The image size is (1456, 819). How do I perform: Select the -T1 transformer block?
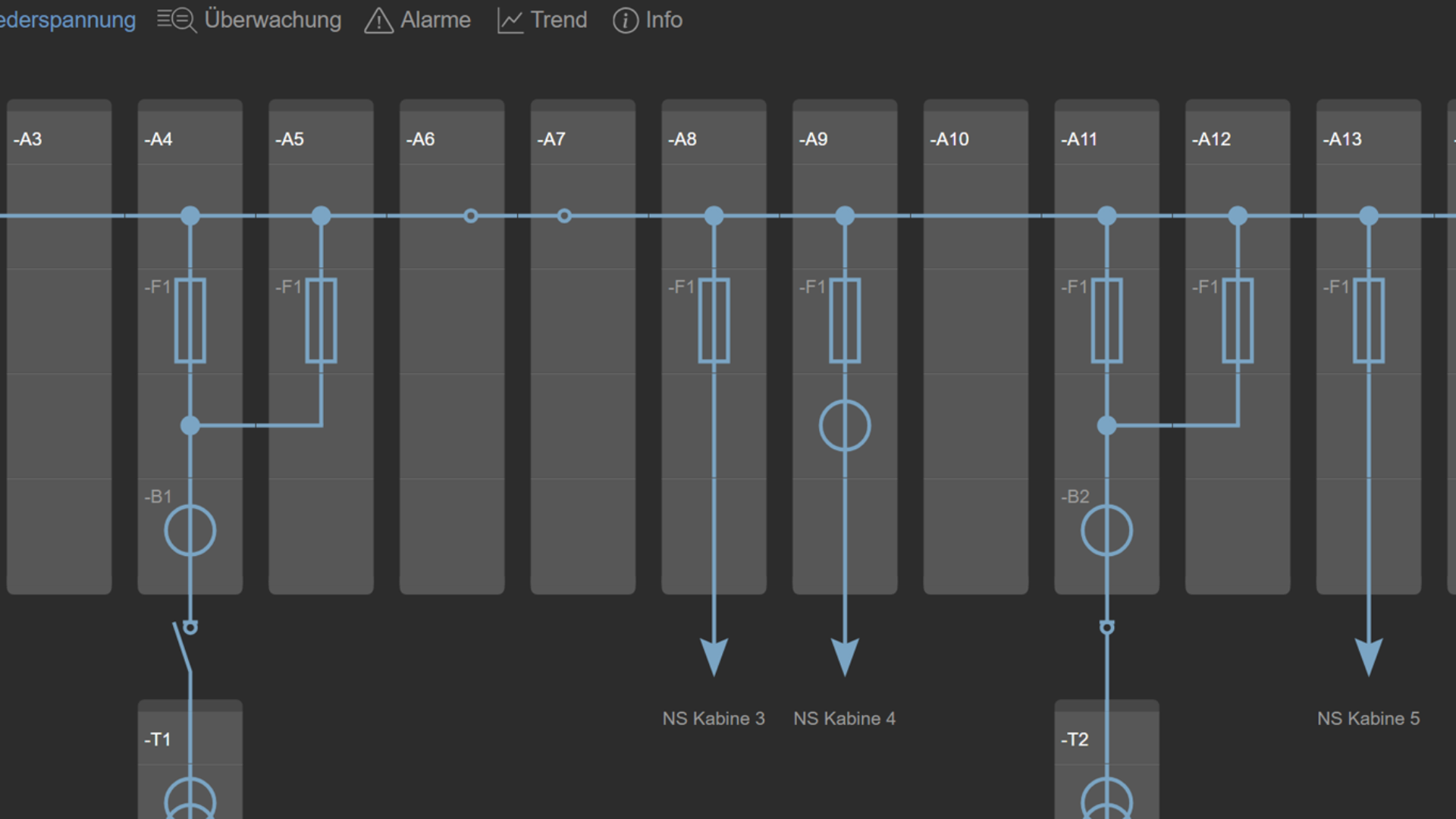coord(190,759)
